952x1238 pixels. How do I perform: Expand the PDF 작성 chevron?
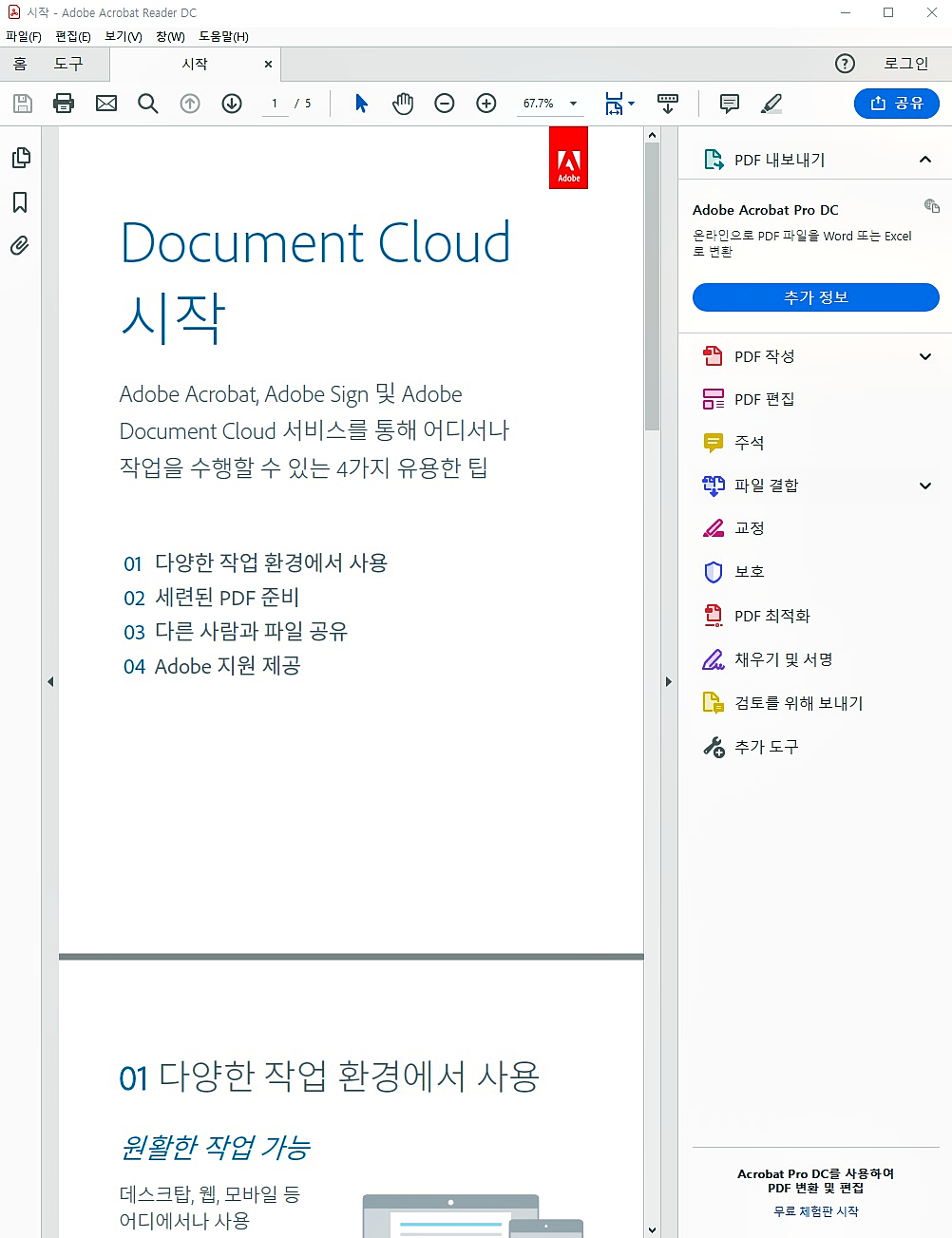(x=925, y=356)
